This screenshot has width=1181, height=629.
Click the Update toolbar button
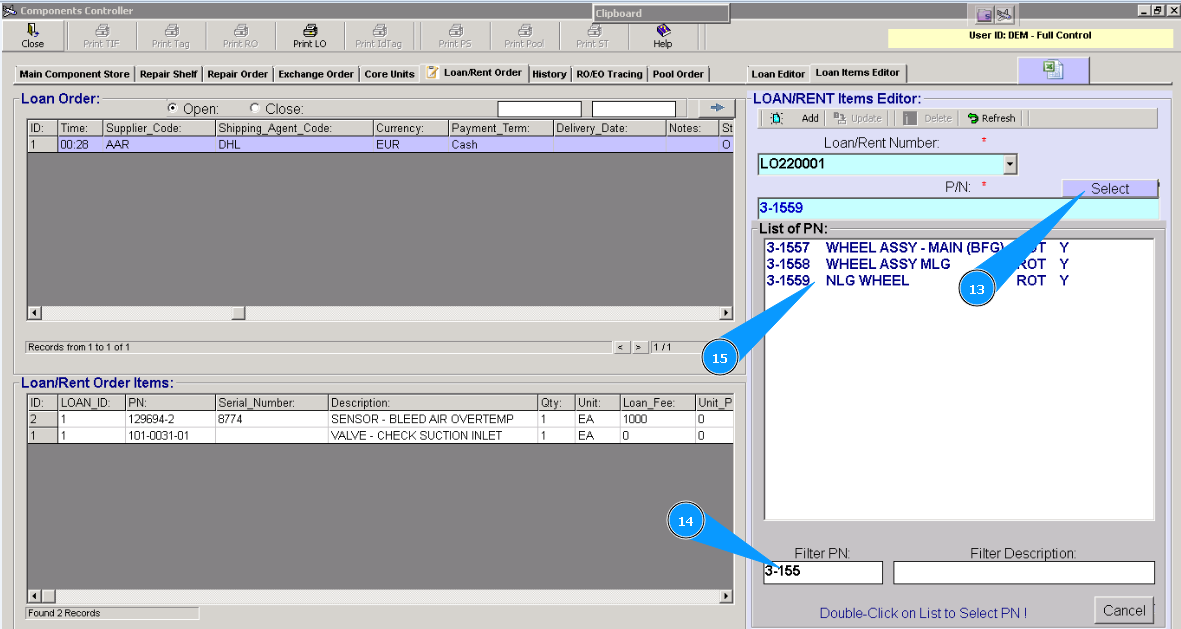858,118
